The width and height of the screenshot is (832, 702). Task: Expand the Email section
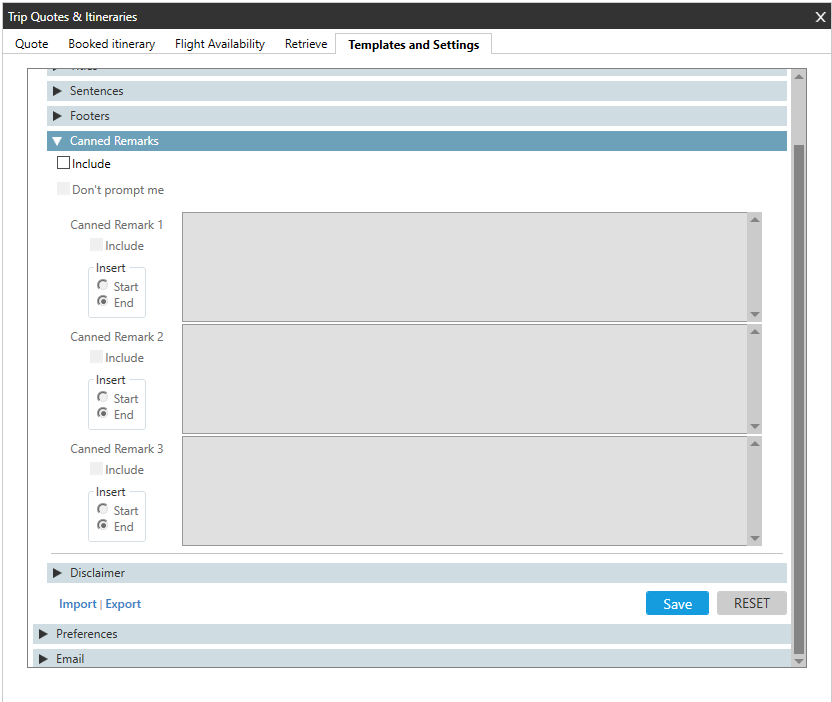pos(69,659)
